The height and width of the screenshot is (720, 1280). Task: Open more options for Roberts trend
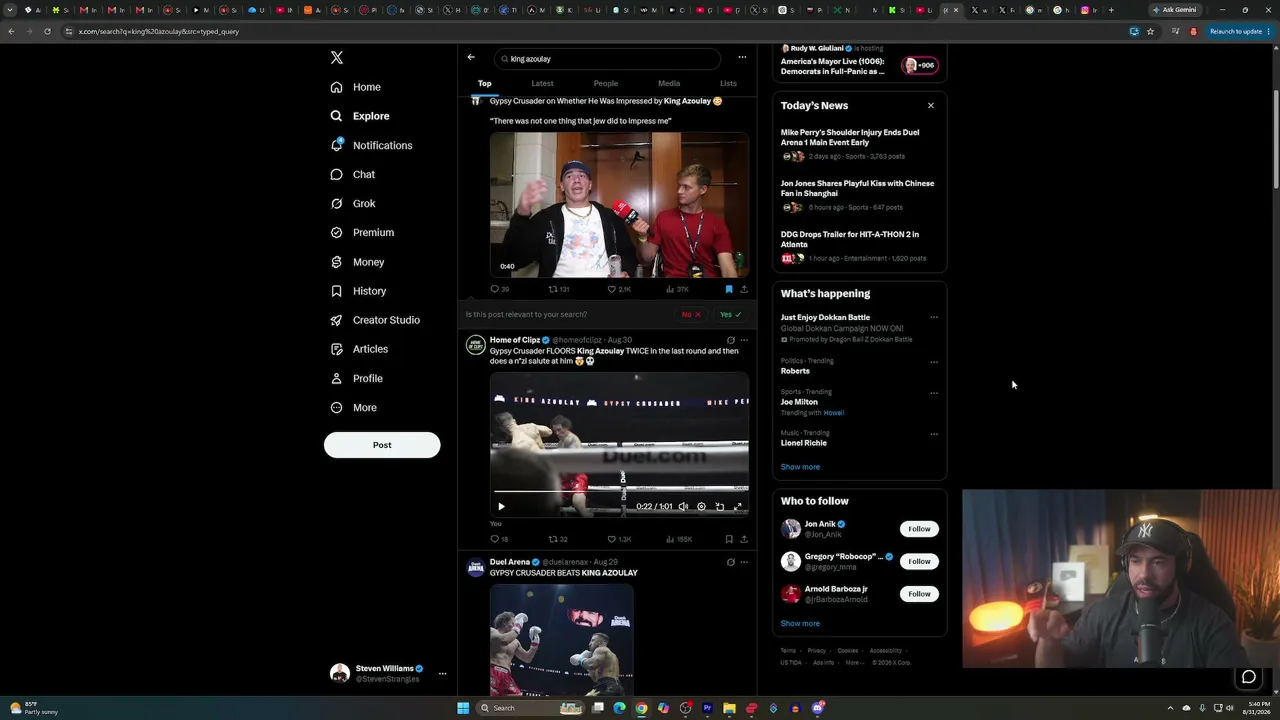[x=934, y=362]
